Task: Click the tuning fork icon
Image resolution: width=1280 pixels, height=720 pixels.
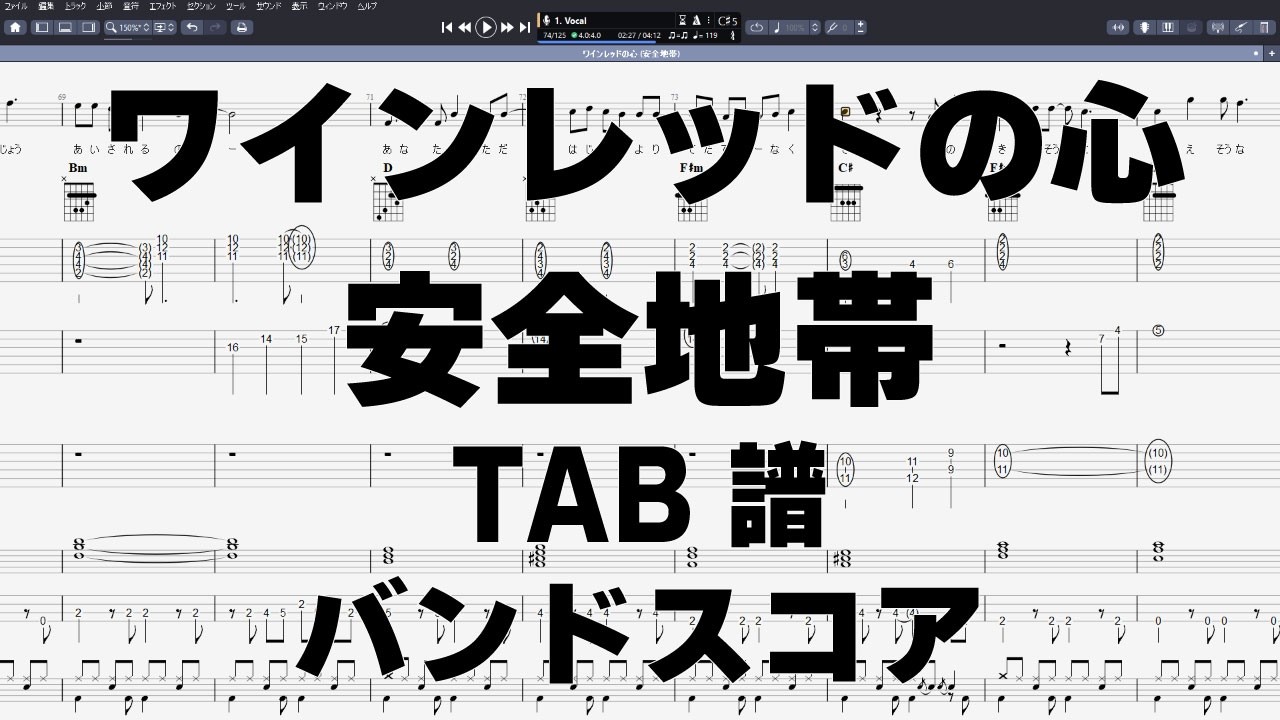Action: 733,36
